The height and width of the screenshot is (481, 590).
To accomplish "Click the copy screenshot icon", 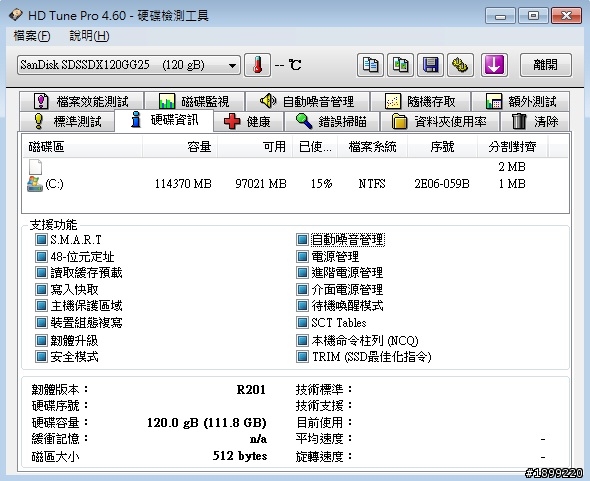I will (x=400, y=65).
